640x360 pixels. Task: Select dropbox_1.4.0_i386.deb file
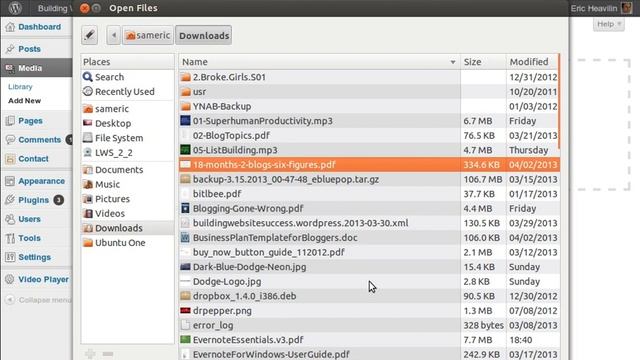369,296
